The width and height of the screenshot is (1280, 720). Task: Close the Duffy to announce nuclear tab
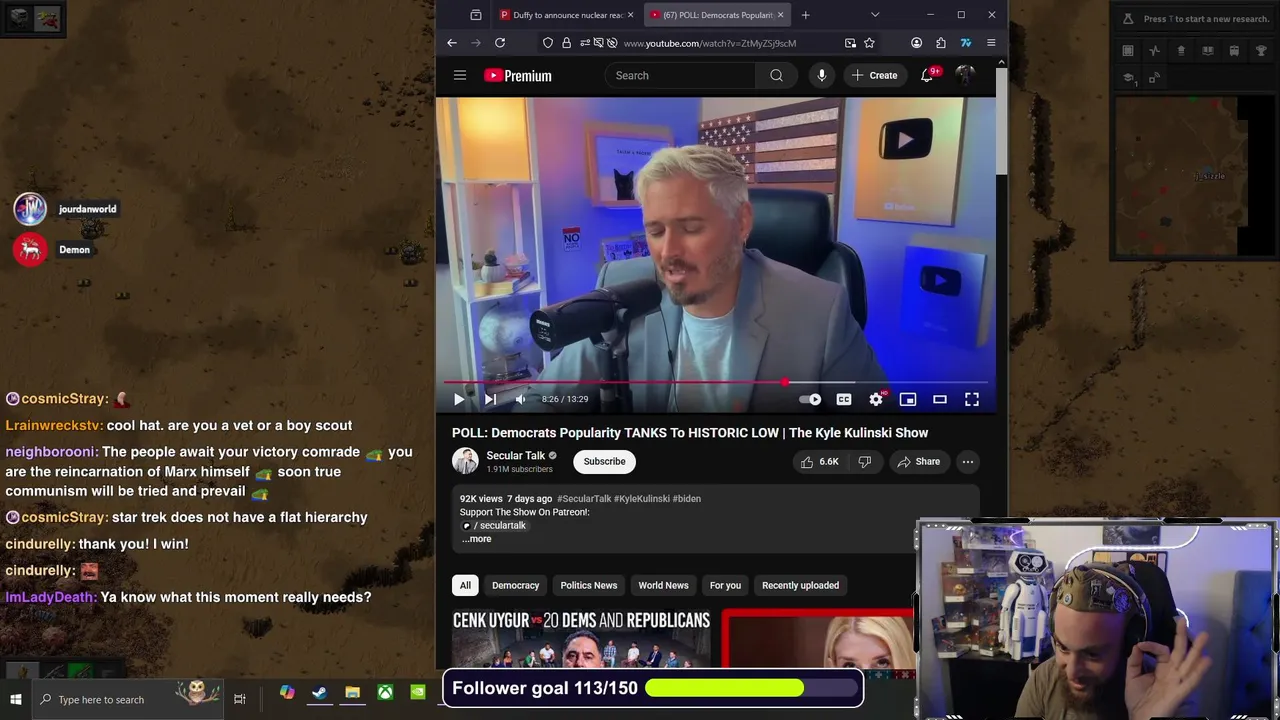(x=630, y=15)
